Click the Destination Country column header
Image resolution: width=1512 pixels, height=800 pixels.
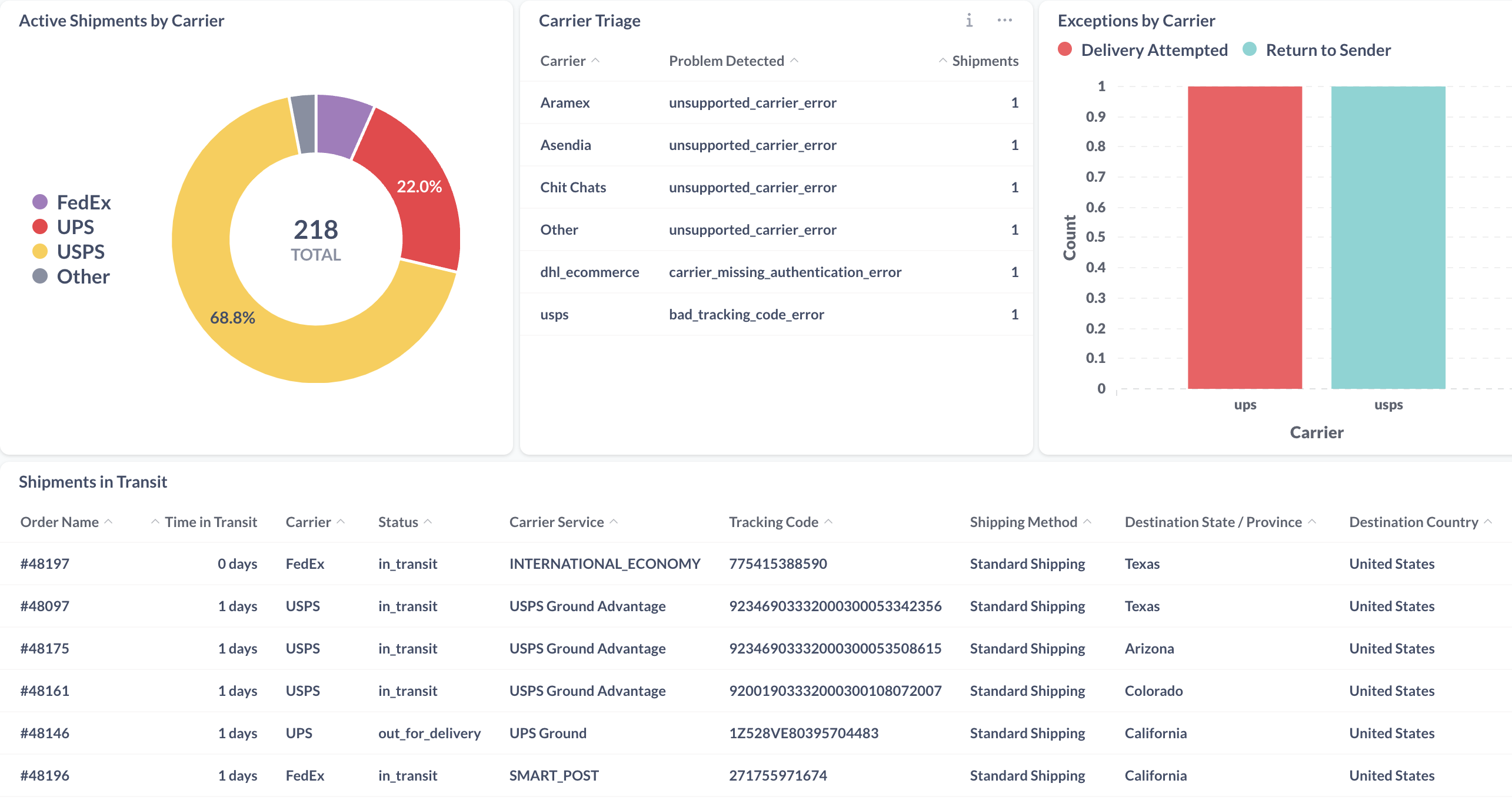pyautogui.click(x=1413, y=522)
